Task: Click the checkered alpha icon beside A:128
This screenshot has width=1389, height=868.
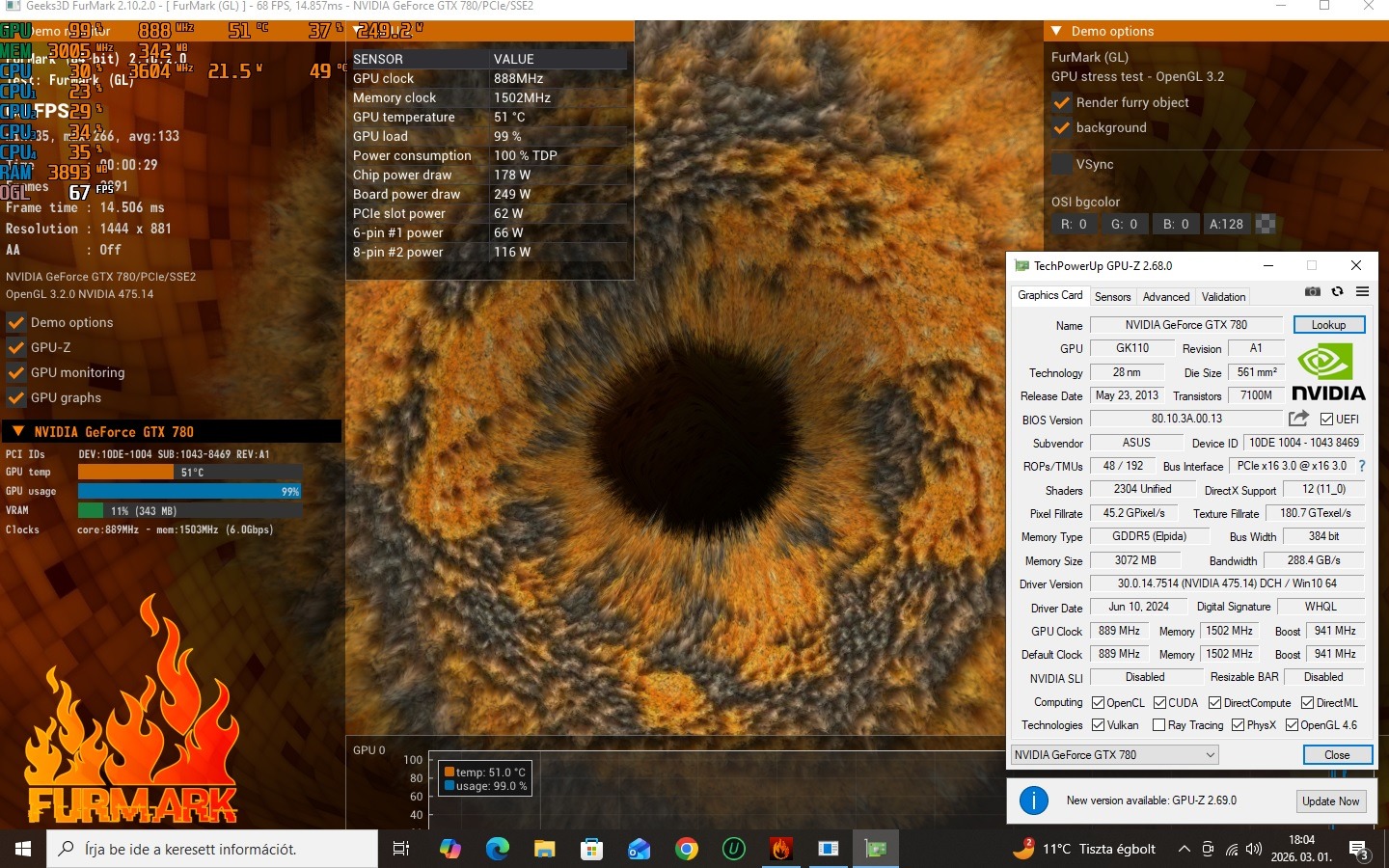Action: coord(1266,224)
